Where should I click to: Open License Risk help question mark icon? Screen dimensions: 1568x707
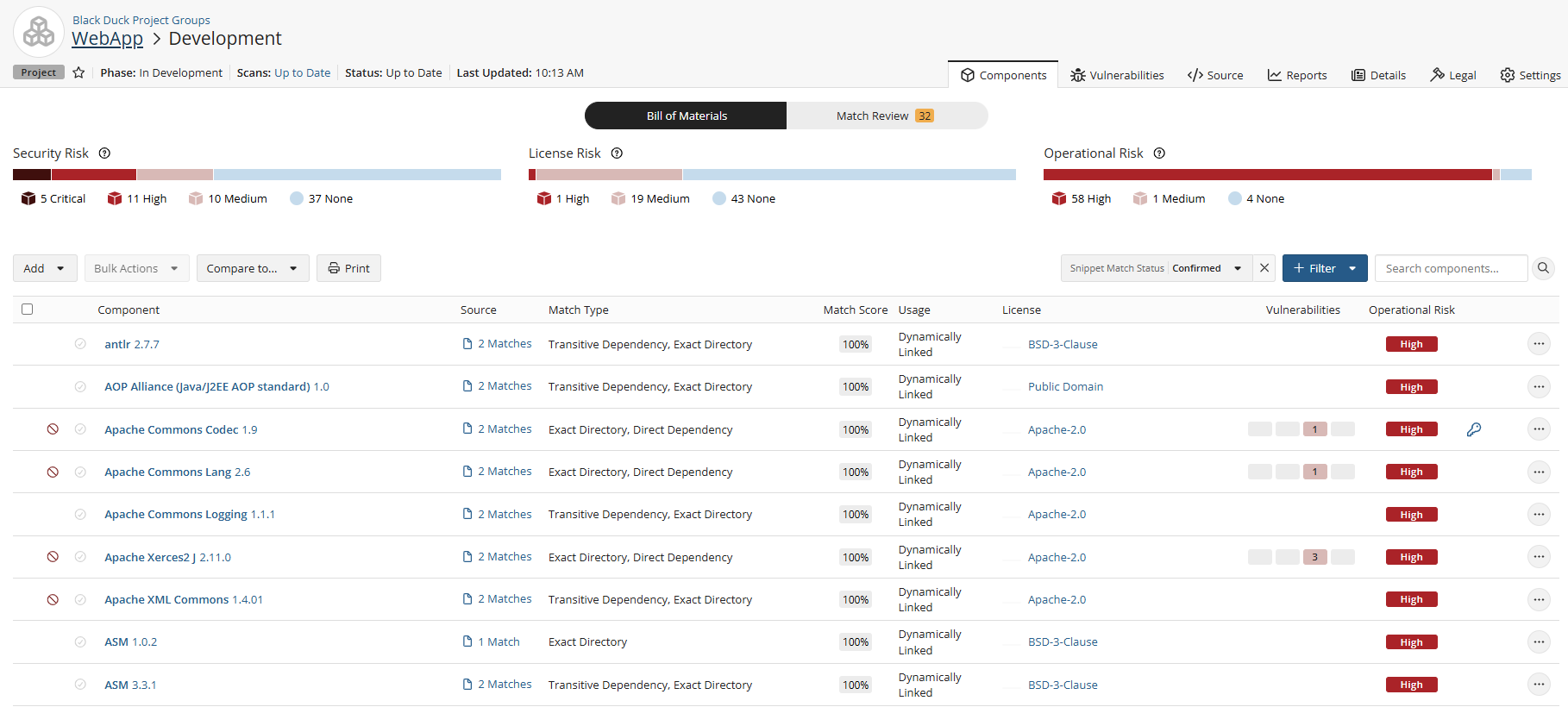click(617, 153)
